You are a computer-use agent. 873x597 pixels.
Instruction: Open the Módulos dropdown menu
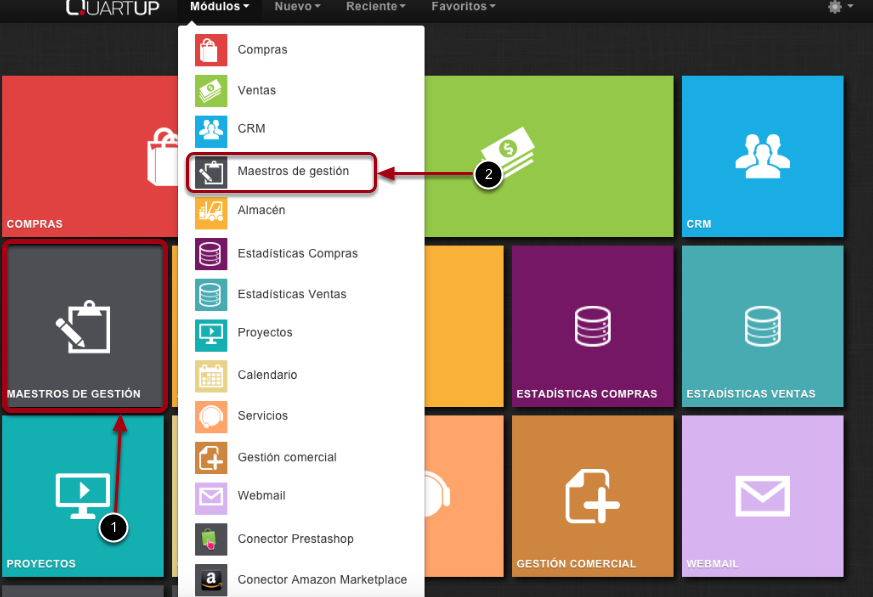point(219,7)
